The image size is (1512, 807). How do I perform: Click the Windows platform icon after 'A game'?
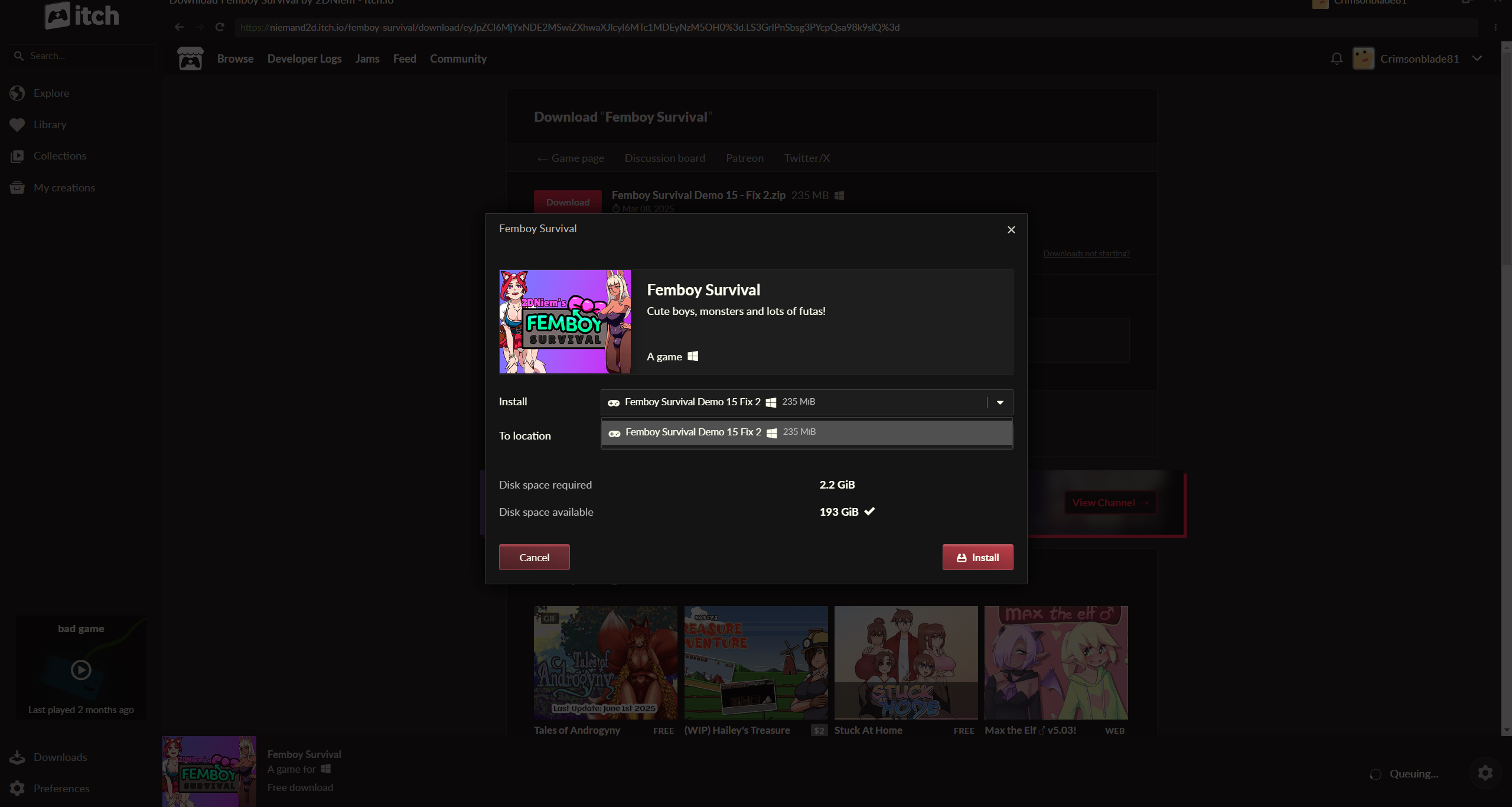(x=693, y=356)
